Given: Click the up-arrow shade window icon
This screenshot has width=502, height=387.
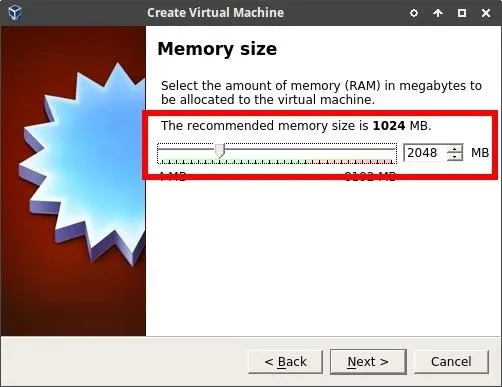Looking at the screenshot, I should tap(438, 13).
